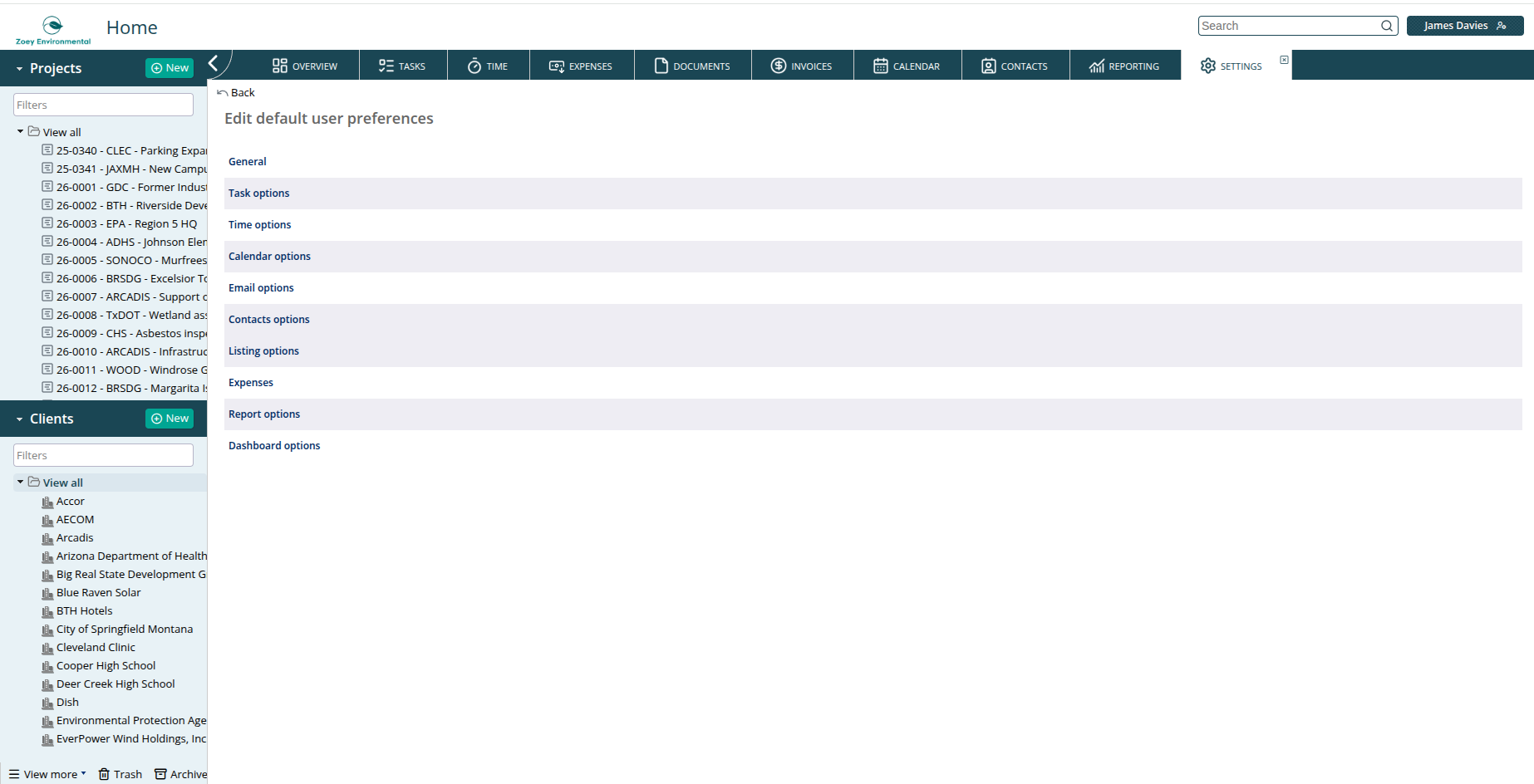1534x784 pixels.
Task: Click the Invoices dollar icon
Action: (779, 66)
